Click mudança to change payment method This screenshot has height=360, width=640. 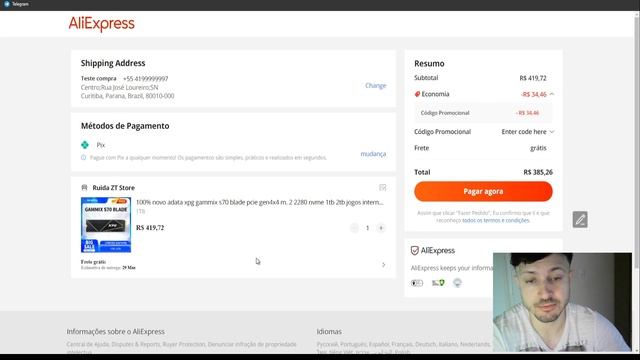pos(373,153)
